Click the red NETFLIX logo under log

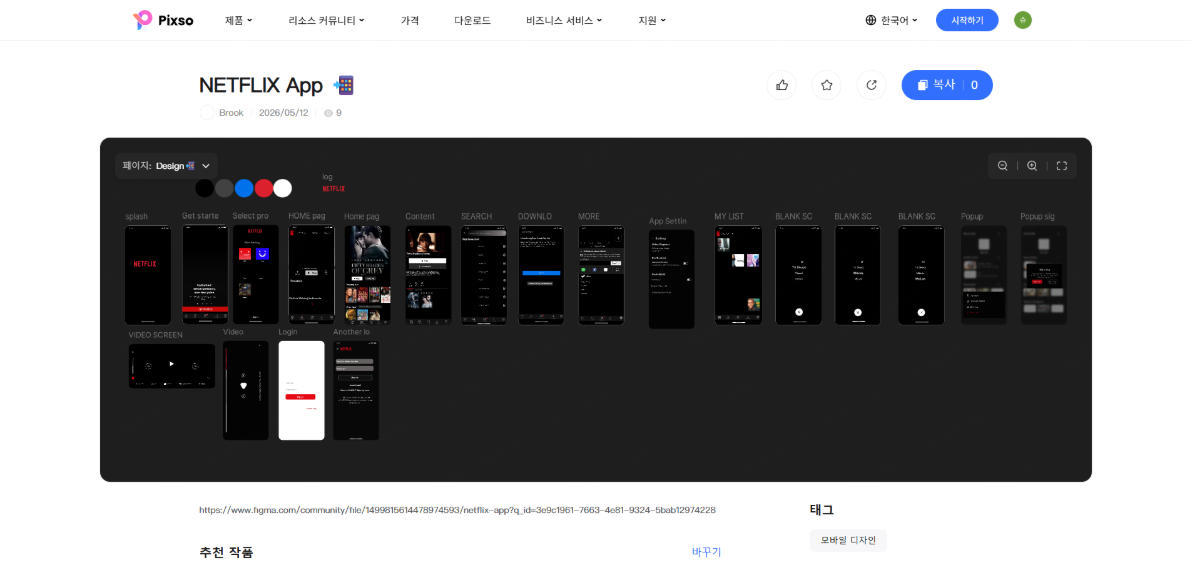coord(334,188)
